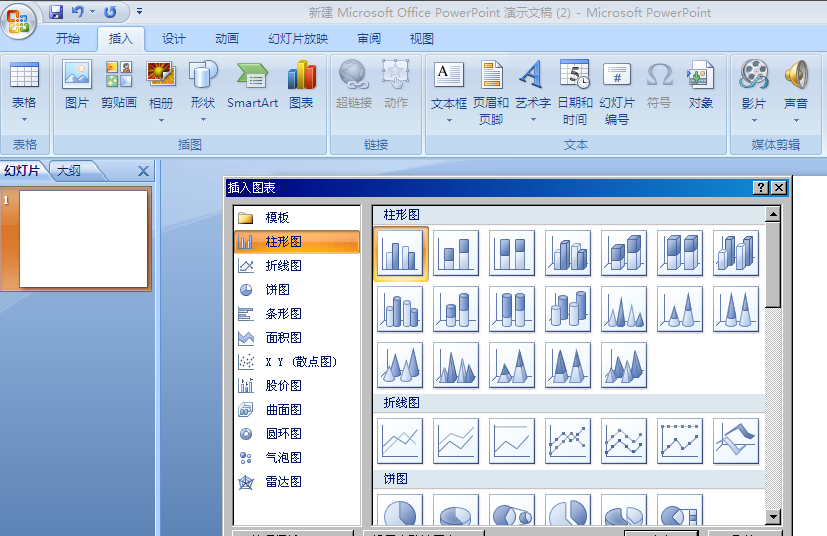The image size is (827, 536).
Task: Click the 形状 shapes icon
Action: coord(203,74)
